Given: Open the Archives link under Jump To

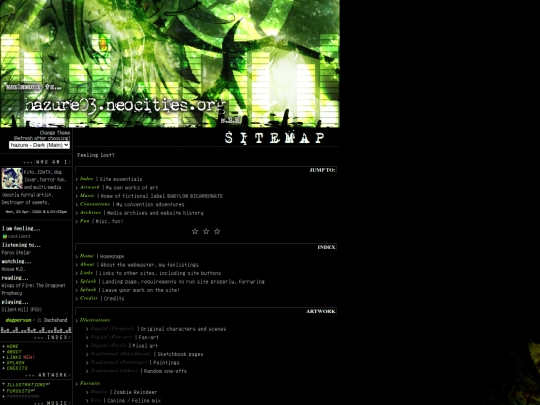Looking at the screenshot, I should (x=90, y=212).
